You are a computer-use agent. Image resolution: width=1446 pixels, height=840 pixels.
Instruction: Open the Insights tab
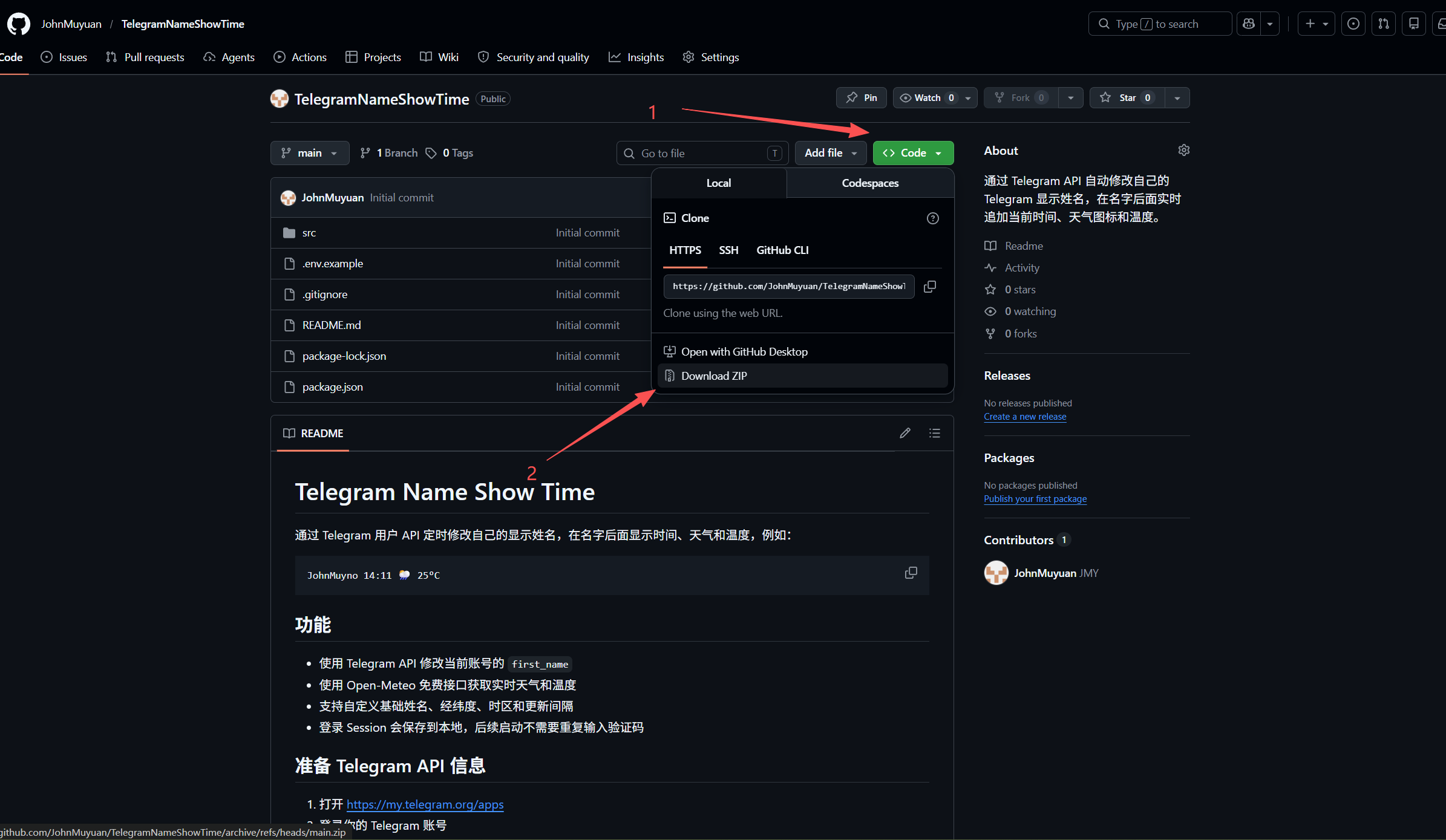pos(636,57)
